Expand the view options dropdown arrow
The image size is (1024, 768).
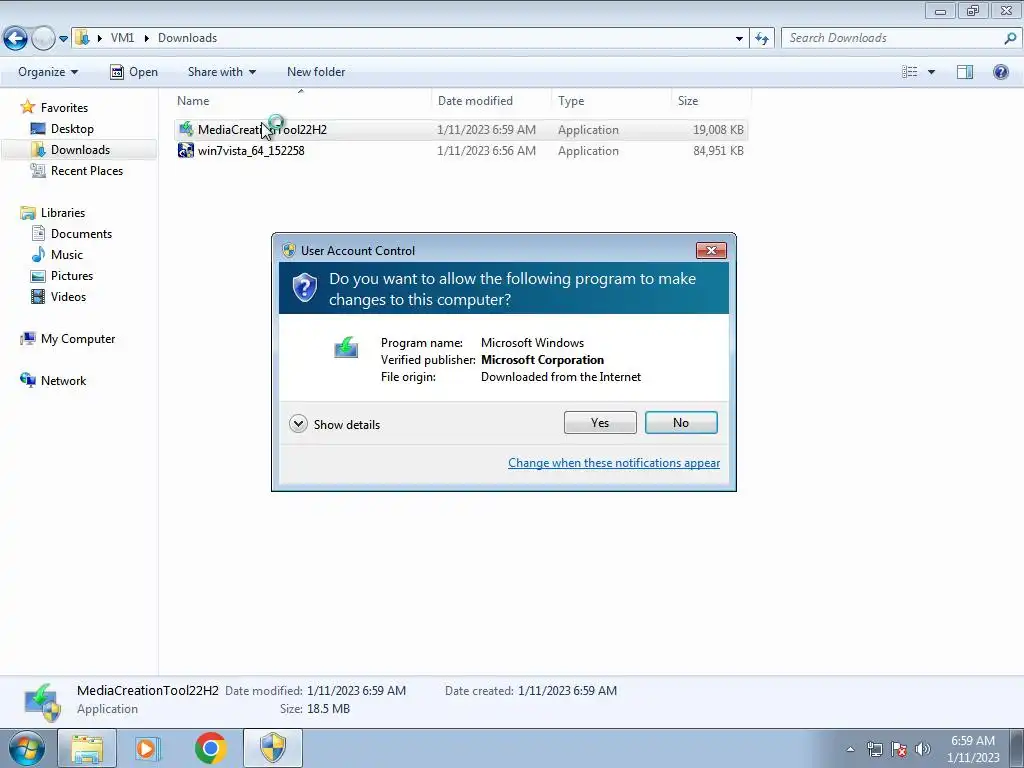pos(931,72)
